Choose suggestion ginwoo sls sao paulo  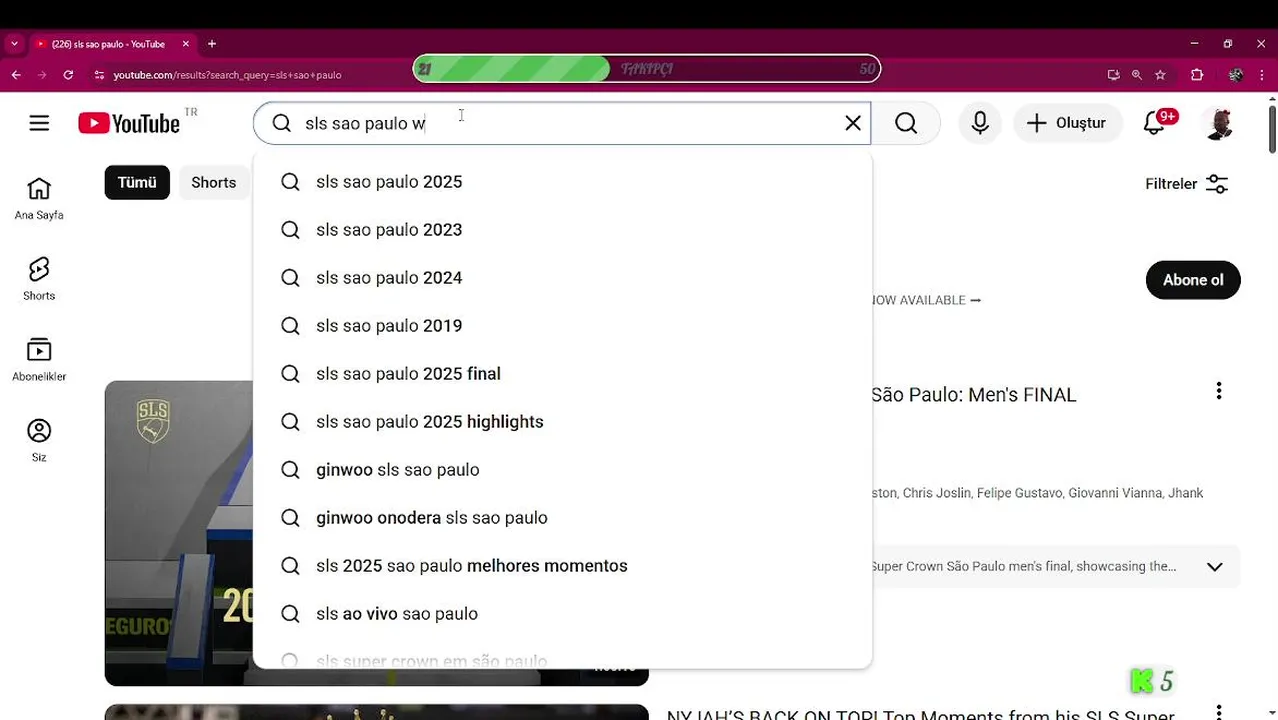pos(562,470)
